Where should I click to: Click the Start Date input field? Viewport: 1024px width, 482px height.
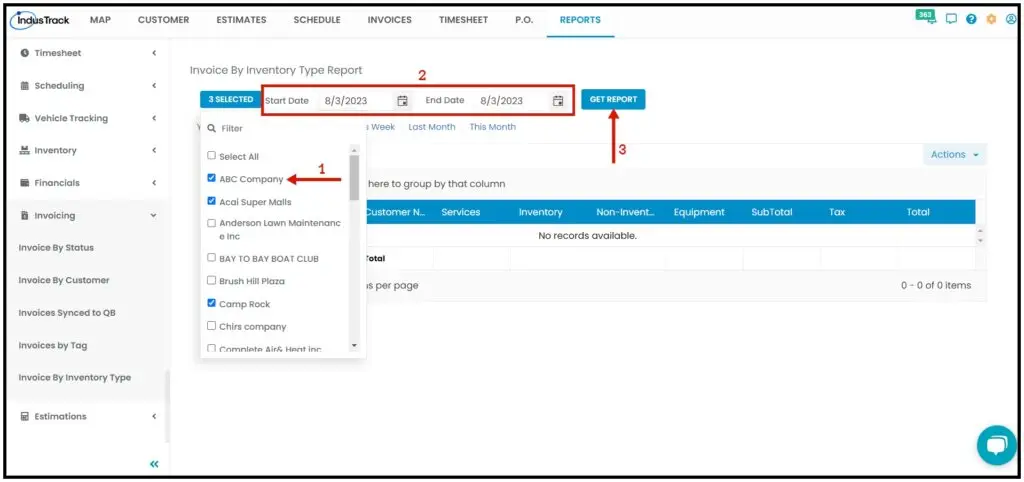[x=358, y=101]
